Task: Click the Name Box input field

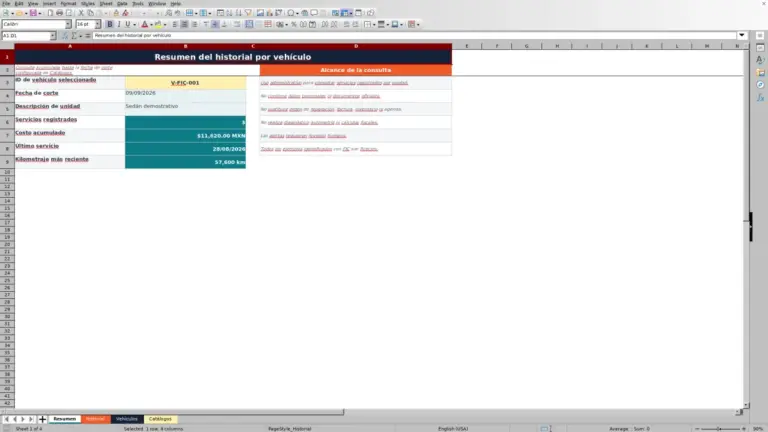Action: point(25,35)
